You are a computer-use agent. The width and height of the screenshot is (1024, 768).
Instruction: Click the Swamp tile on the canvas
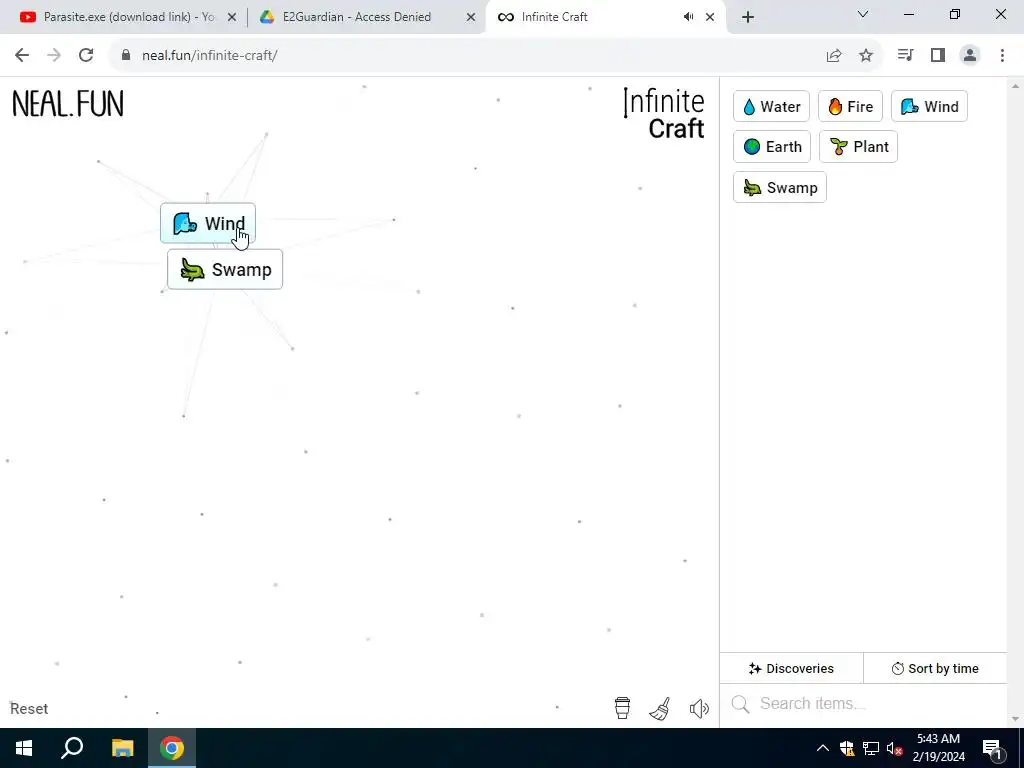tap(225, 269)
